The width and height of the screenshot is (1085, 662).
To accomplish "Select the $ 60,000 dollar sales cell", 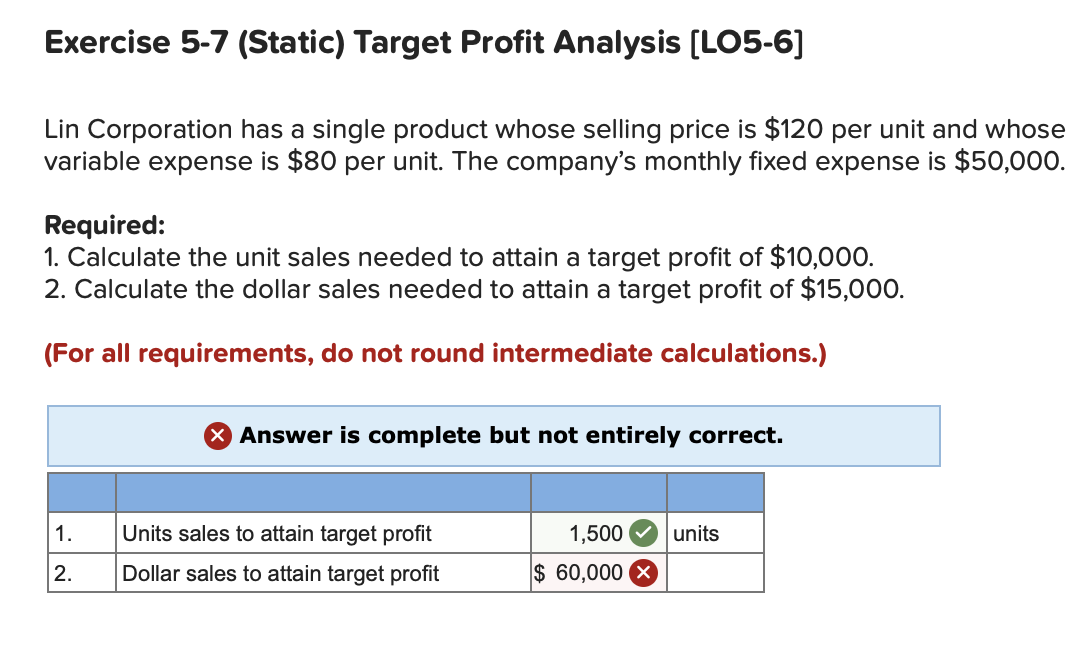I will pos(599,573).
